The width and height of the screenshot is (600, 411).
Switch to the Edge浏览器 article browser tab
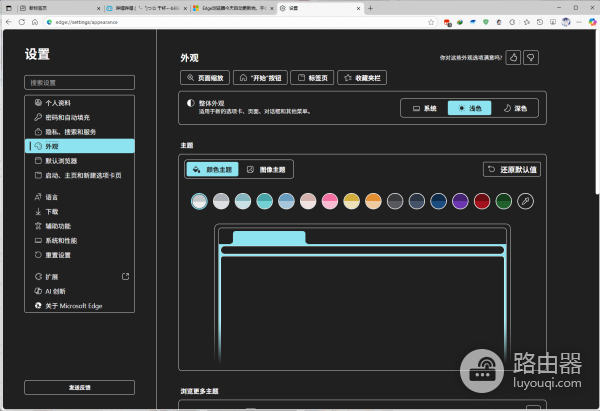[233, 8]
